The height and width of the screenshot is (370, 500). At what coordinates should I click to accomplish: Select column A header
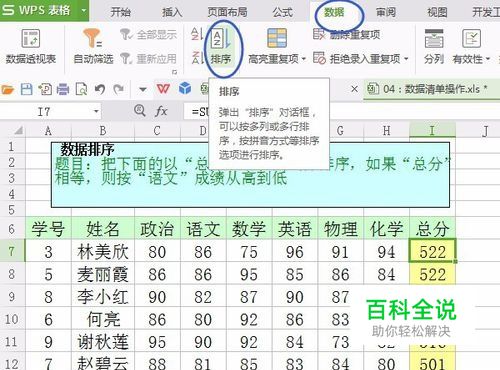[x=48, y=131]
